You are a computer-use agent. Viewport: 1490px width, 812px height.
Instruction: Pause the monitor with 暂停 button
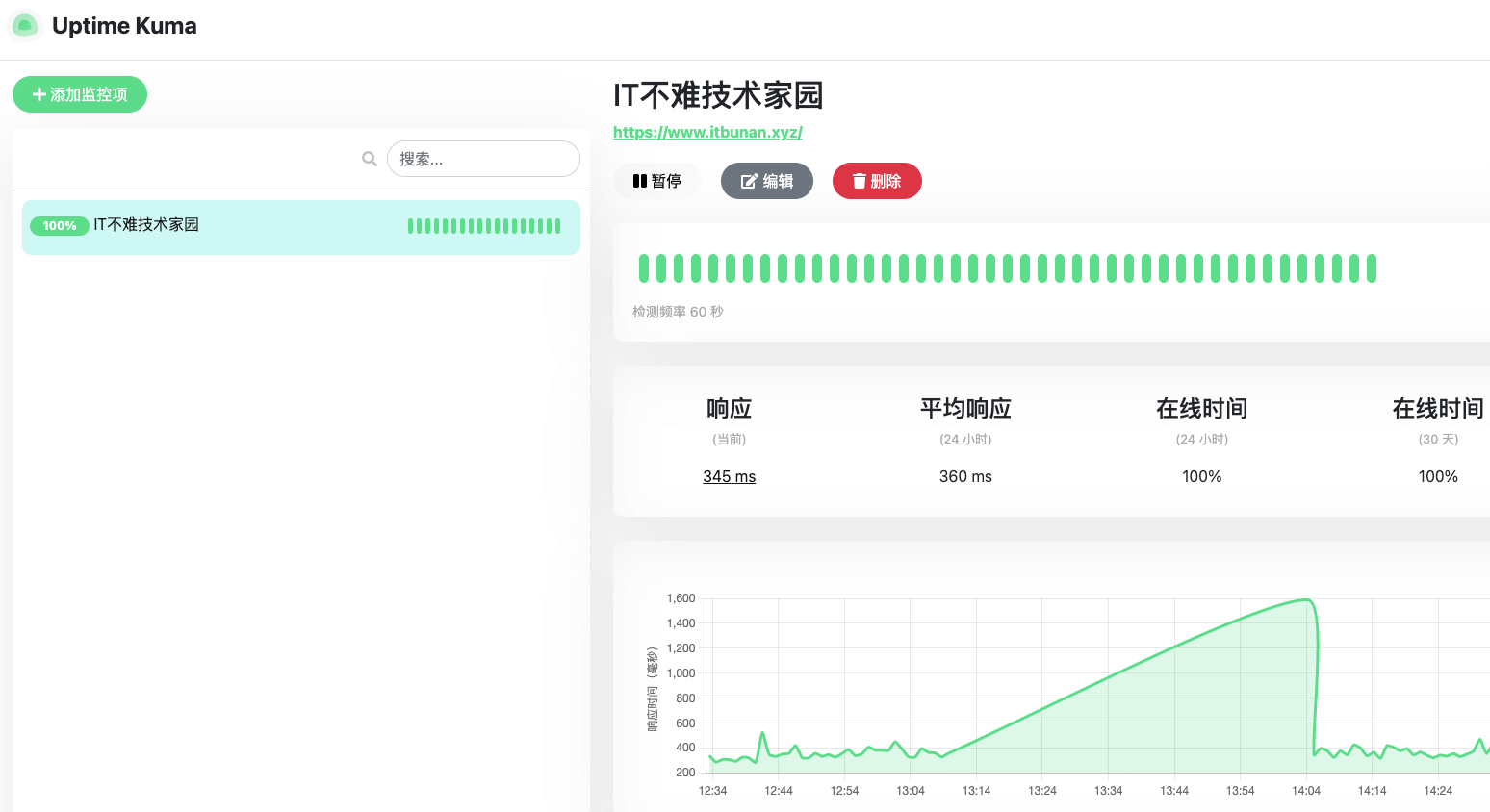657,181
